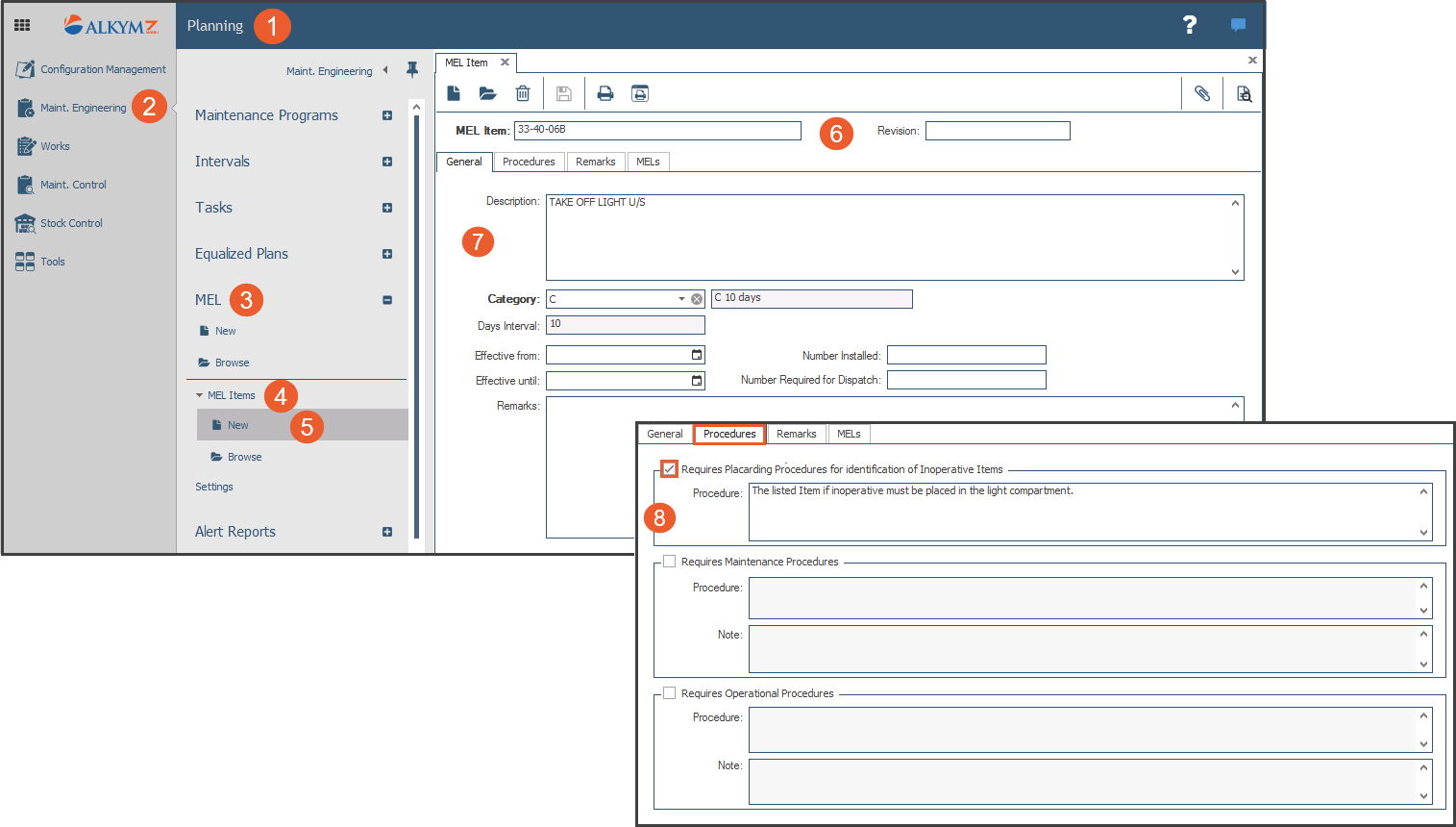Click the Days Interval field
Screen dimensions: 1456x827
(x=626, y=325)
